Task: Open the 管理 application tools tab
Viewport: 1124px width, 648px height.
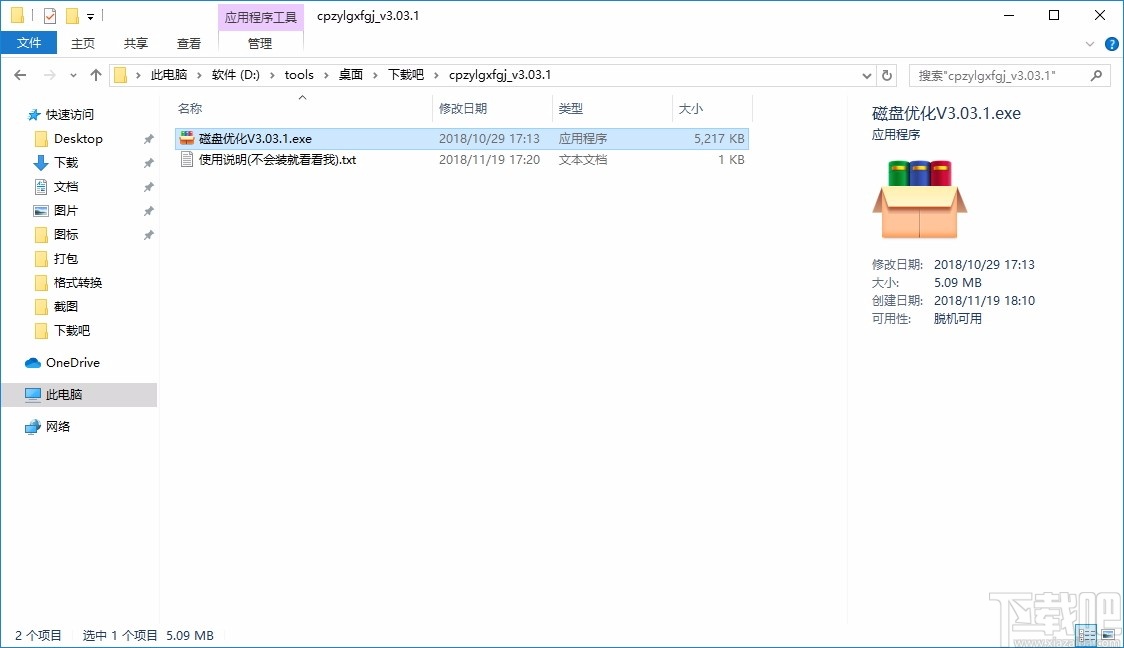Action: coord(260,43)
